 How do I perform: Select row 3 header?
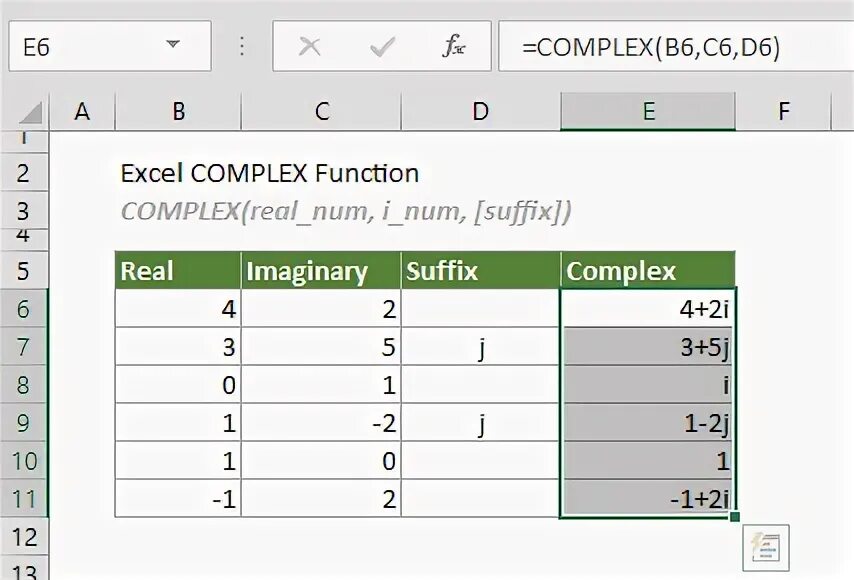click(24, 211)
